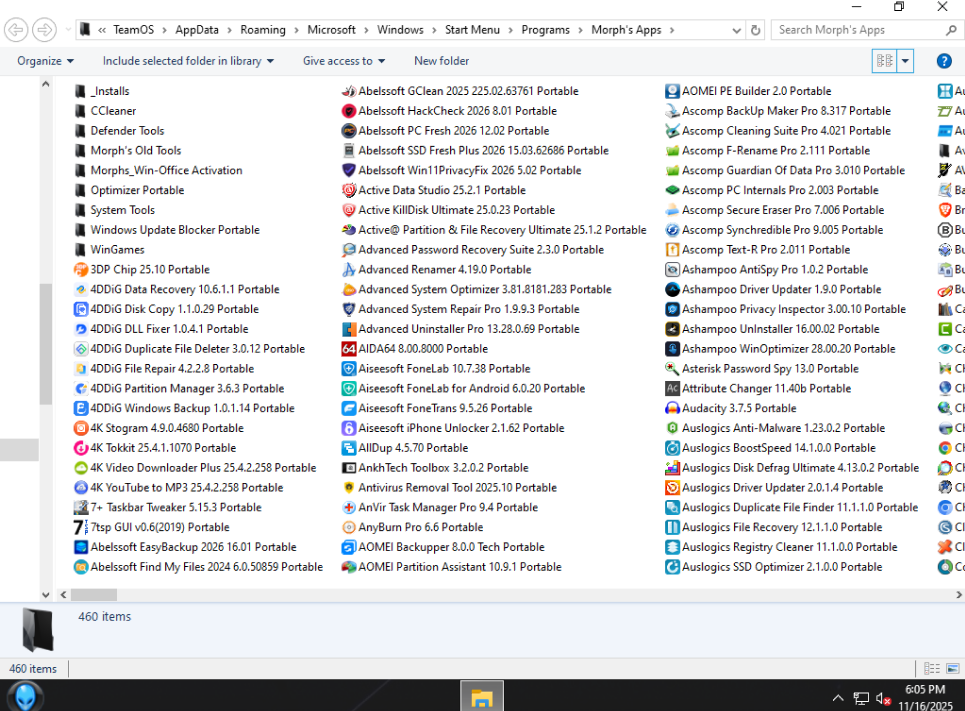Switch to details view in status bar

(x=932, y=669)
